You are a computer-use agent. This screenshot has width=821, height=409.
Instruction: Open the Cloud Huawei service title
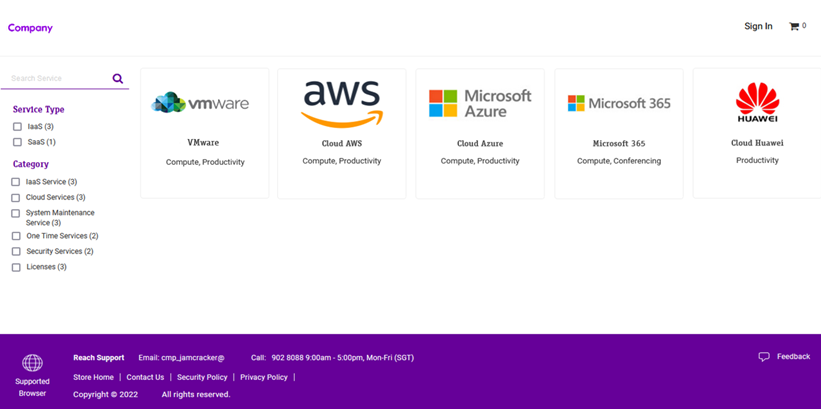pyautogui.click(x=758, y=143)
